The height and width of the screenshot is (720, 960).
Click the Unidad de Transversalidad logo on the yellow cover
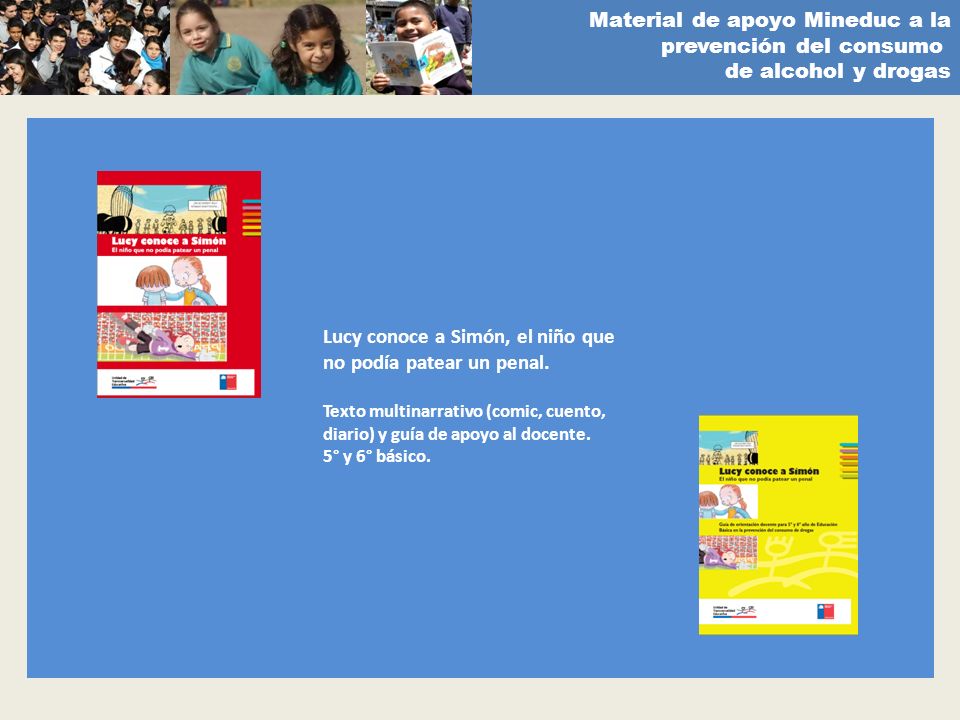pyautogui.click(x=734, y=611)
